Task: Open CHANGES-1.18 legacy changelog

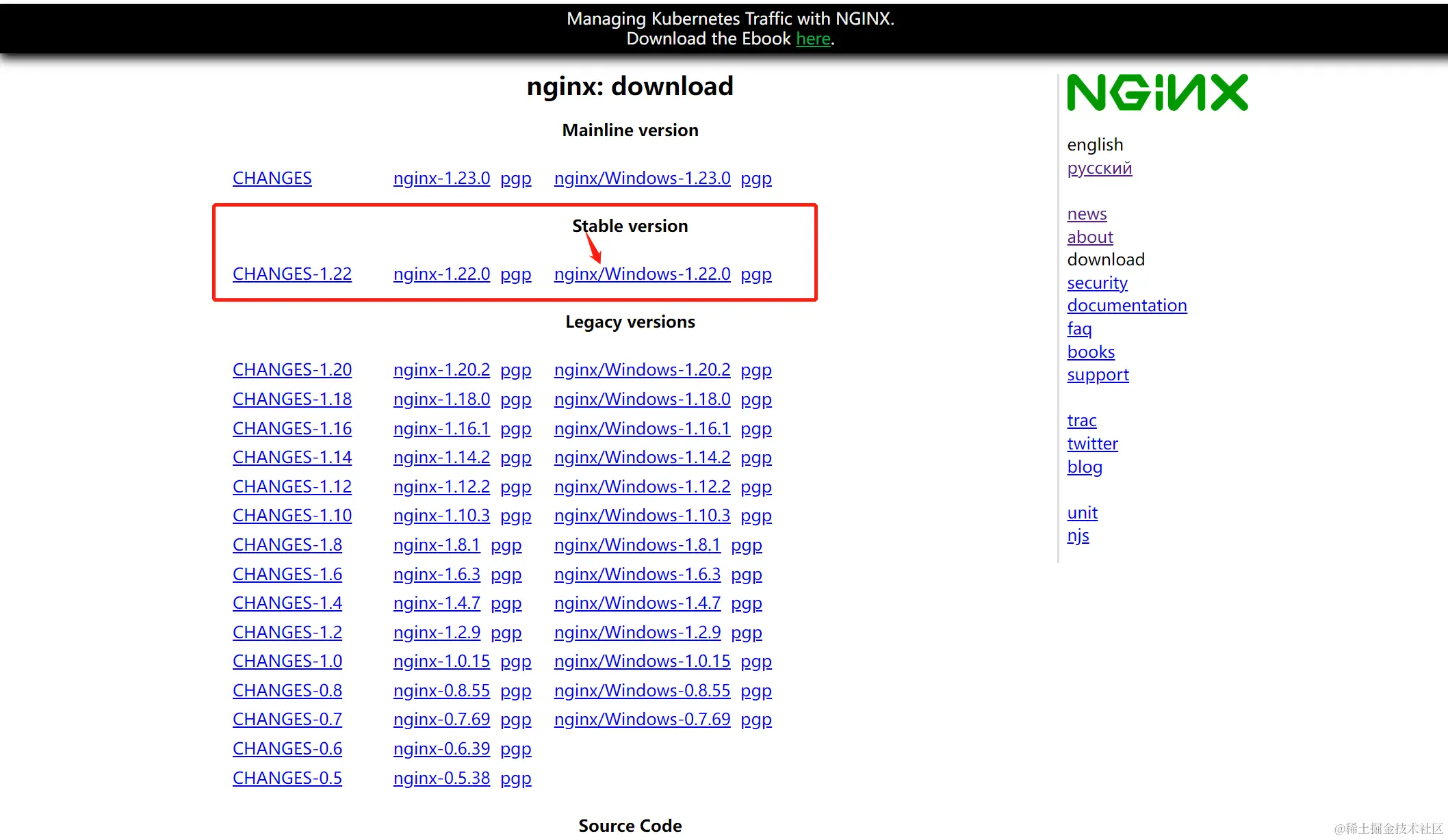Action: tap(292, 399)
